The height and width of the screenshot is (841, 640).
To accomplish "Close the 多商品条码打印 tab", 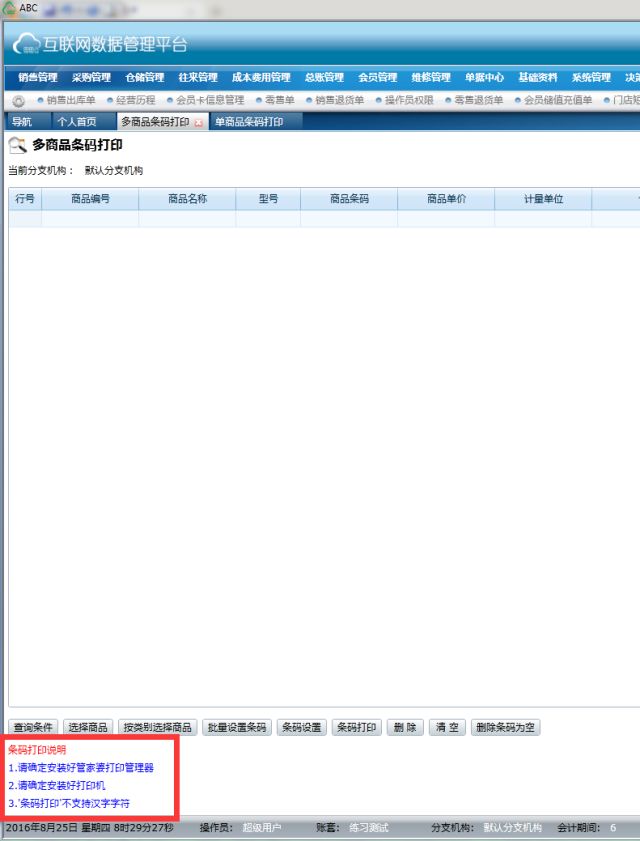I will pyautogui.click(x=198, y=122).
